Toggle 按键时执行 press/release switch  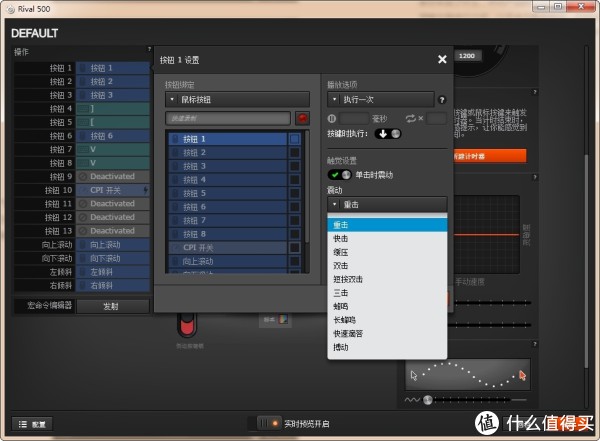tap(388, 134)
